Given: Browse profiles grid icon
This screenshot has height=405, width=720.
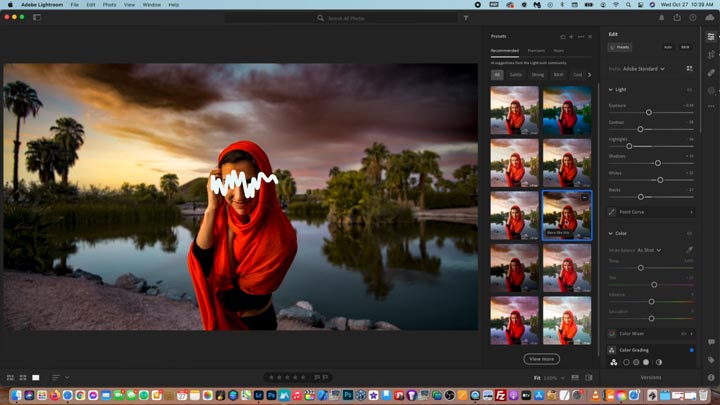Looking at the screenshot, I should tap(689, 68).
